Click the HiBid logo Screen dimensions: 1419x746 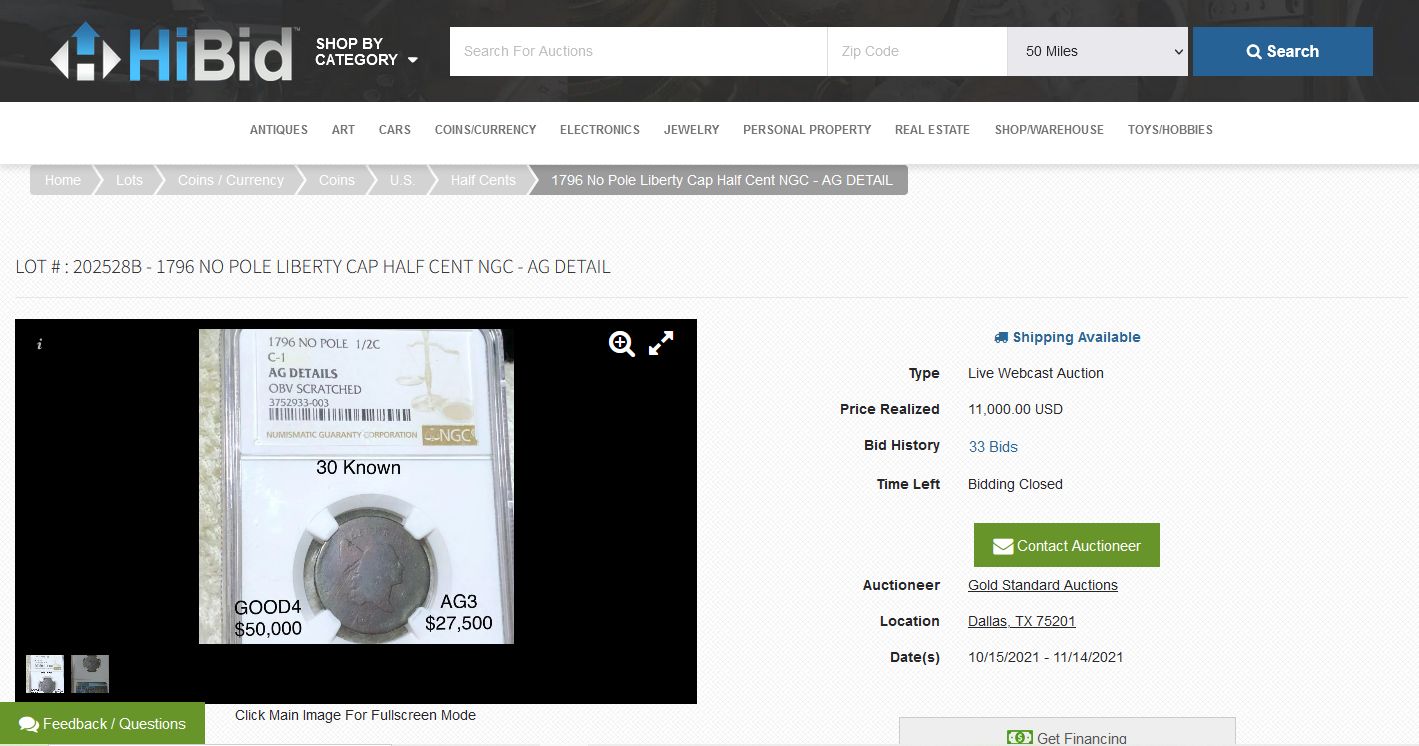click(x=172, y=52)
